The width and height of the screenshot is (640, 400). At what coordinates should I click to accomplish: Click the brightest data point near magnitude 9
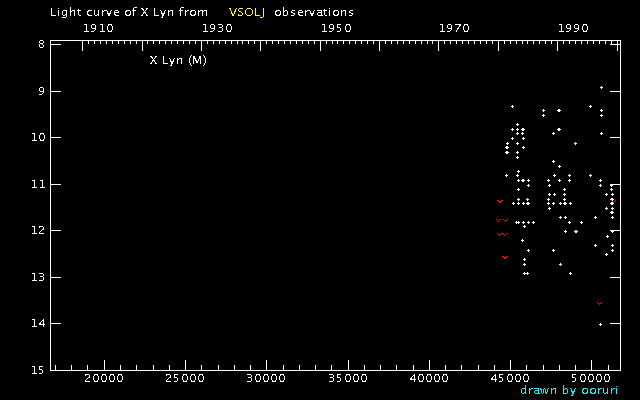(601, 87)
